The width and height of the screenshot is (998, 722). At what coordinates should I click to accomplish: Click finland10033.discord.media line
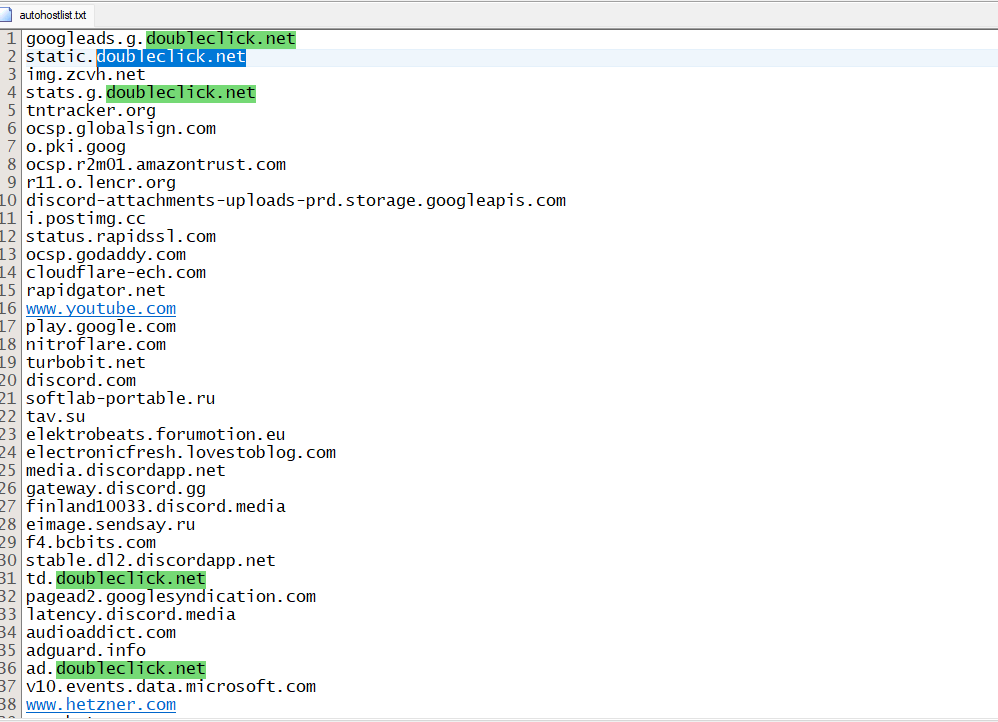[155, 507]
